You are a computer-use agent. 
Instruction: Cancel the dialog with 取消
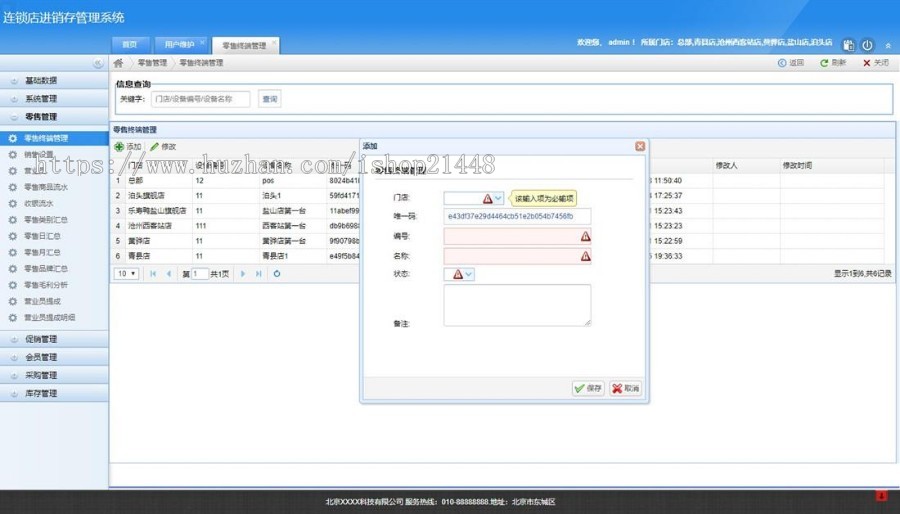pos(626,388)
